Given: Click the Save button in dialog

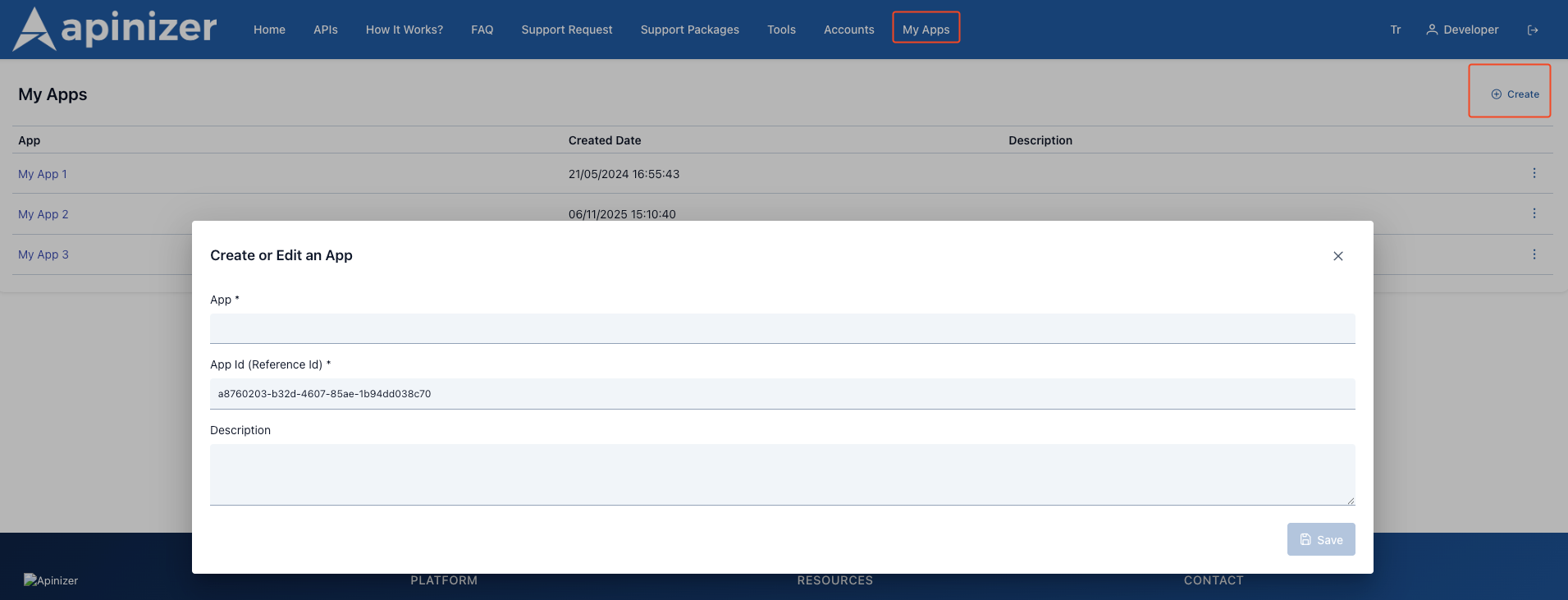Looking at the screenshot, I should coord(1320,539).
